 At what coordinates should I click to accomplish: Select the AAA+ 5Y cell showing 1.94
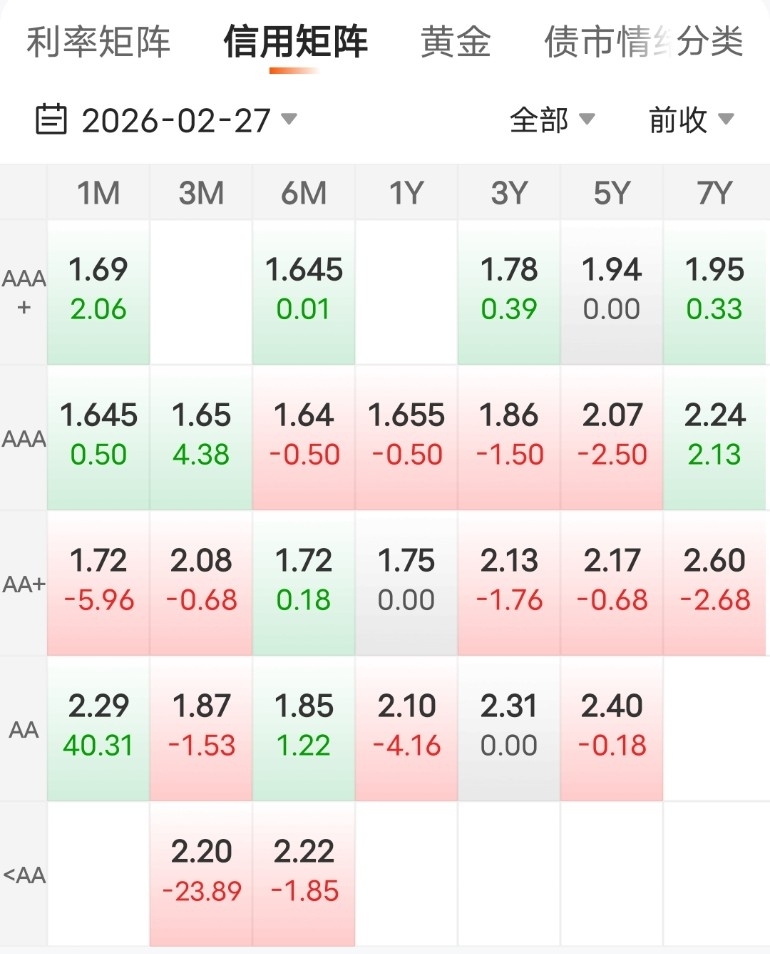(612, 290)
